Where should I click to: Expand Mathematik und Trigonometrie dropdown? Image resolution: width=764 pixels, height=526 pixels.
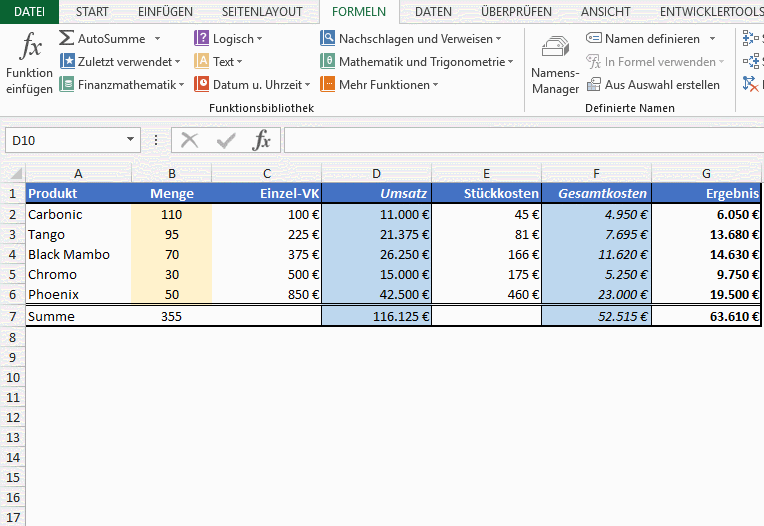(510, 62)
